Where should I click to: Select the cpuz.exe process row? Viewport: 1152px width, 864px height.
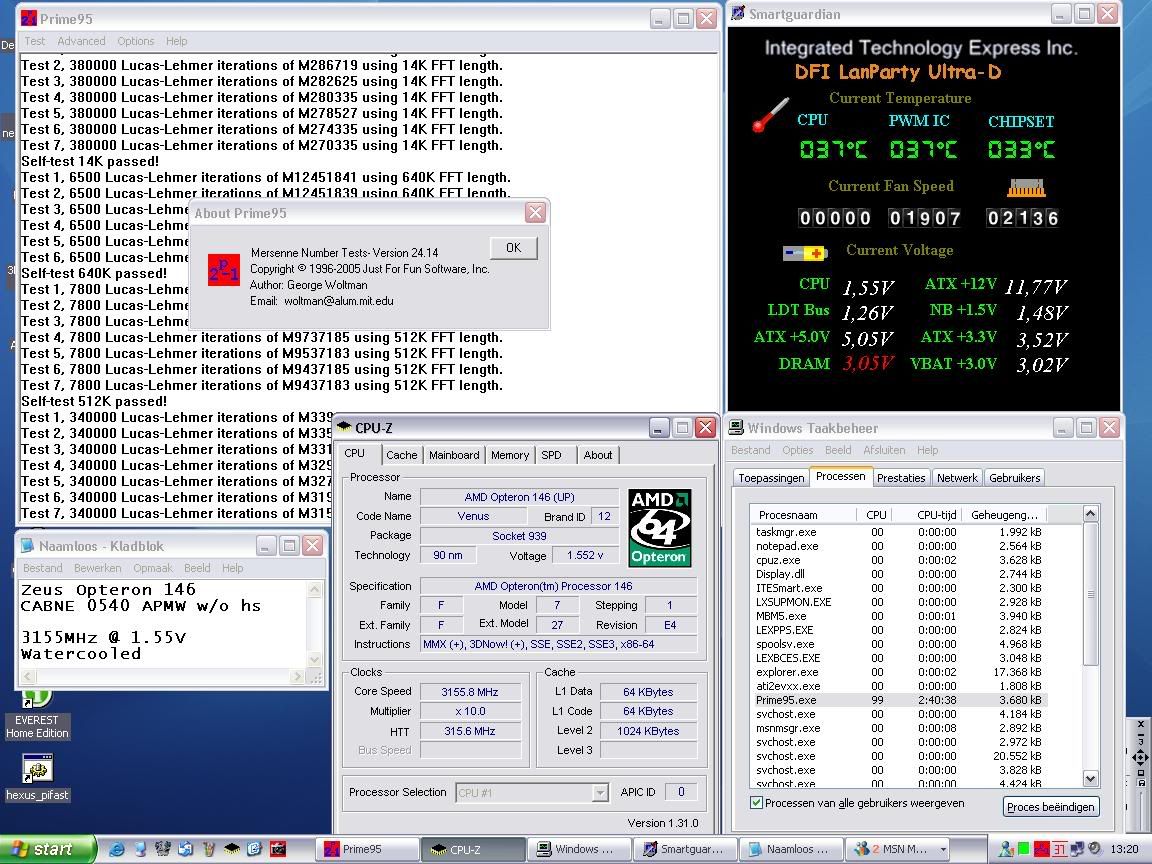(x=899, y=560)
